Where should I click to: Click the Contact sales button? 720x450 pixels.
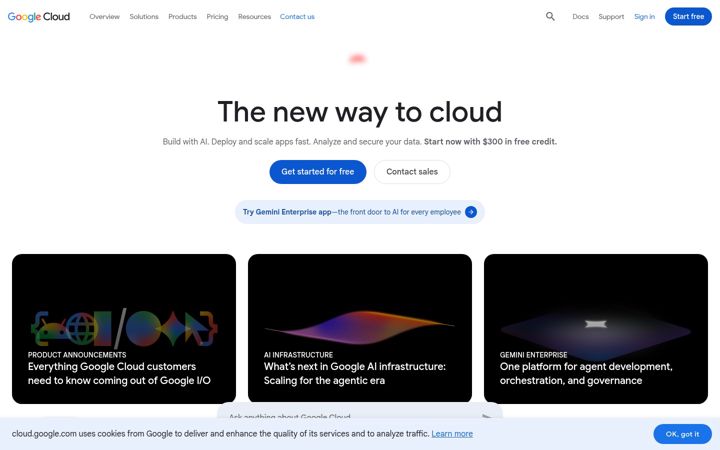pyautogui.click(x=412, y=172)
